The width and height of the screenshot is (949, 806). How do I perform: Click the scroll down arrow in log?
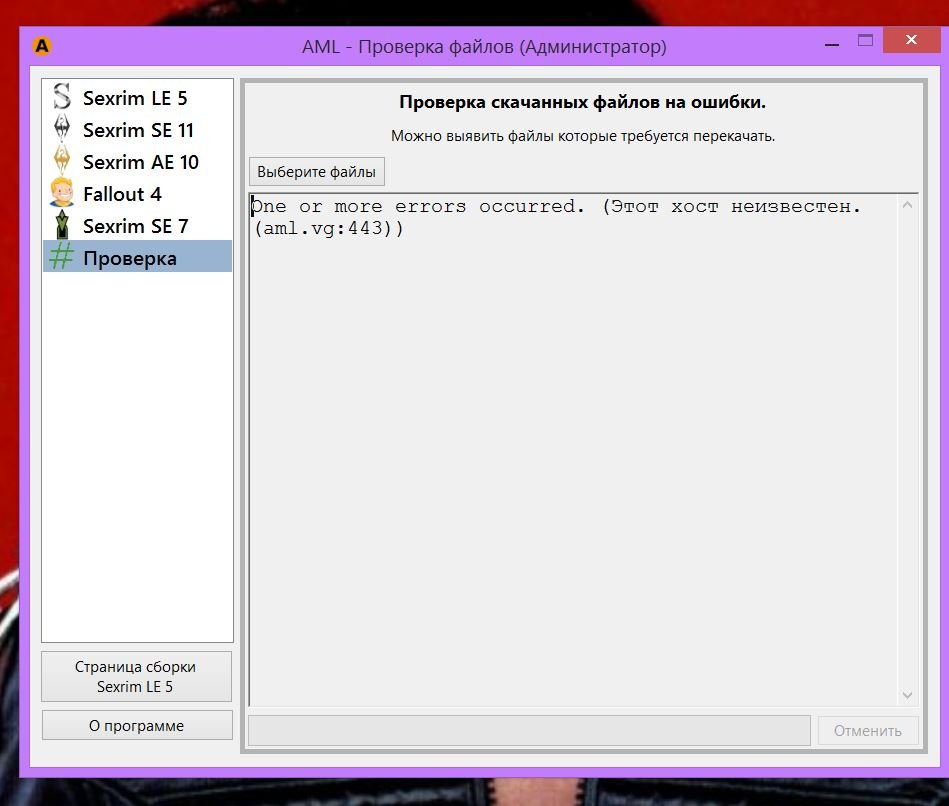907,695
